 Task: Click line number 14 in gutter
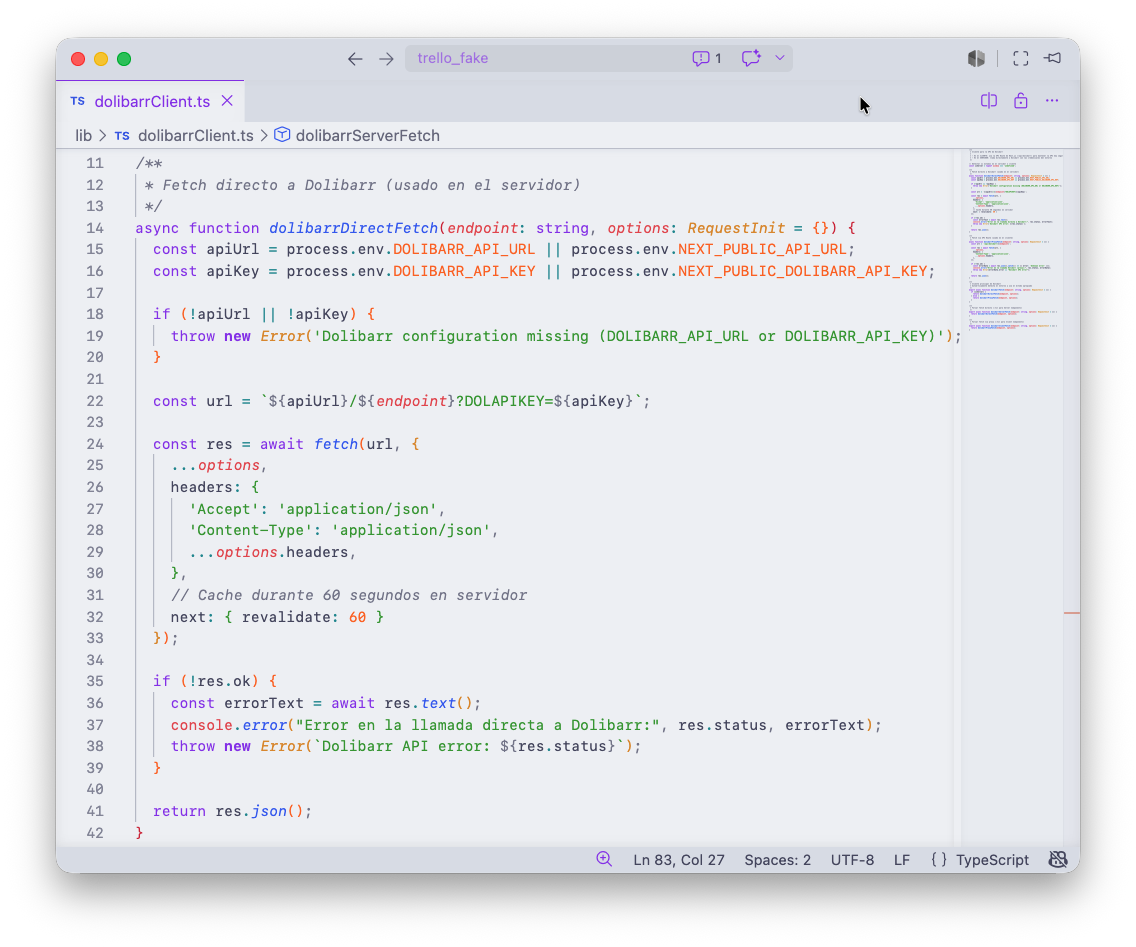click(x=95, y=228)
